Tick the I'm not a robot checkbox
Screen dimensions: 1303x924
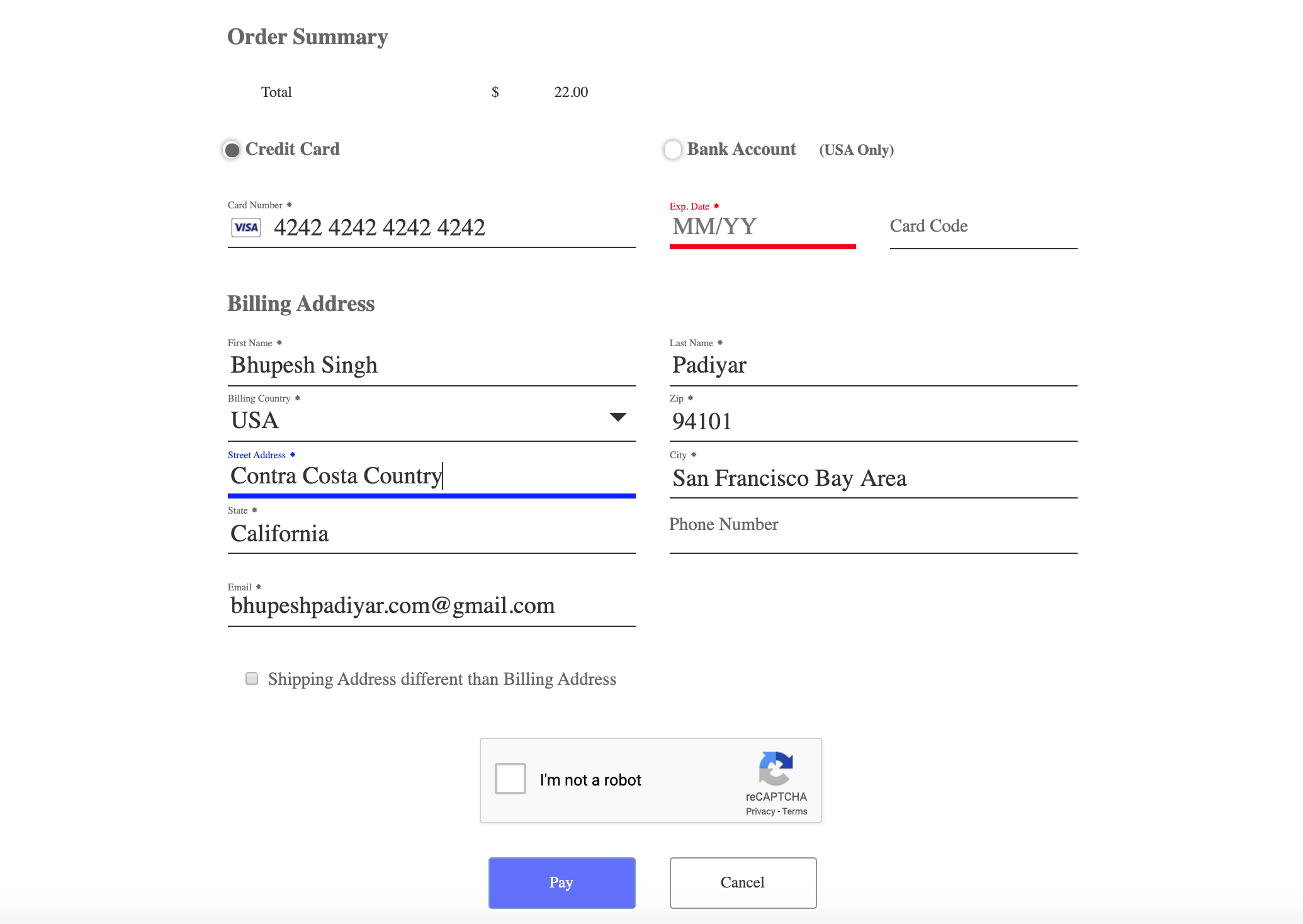click(510, 779)
